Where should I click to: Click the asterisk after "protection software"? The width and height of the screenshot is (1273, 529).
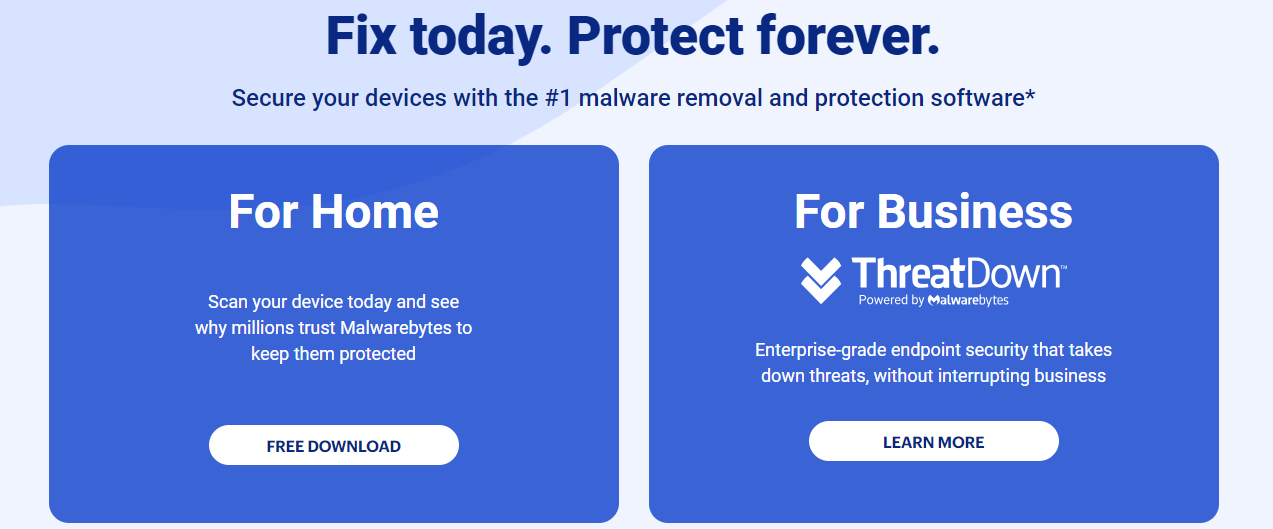pos(1029,97)
